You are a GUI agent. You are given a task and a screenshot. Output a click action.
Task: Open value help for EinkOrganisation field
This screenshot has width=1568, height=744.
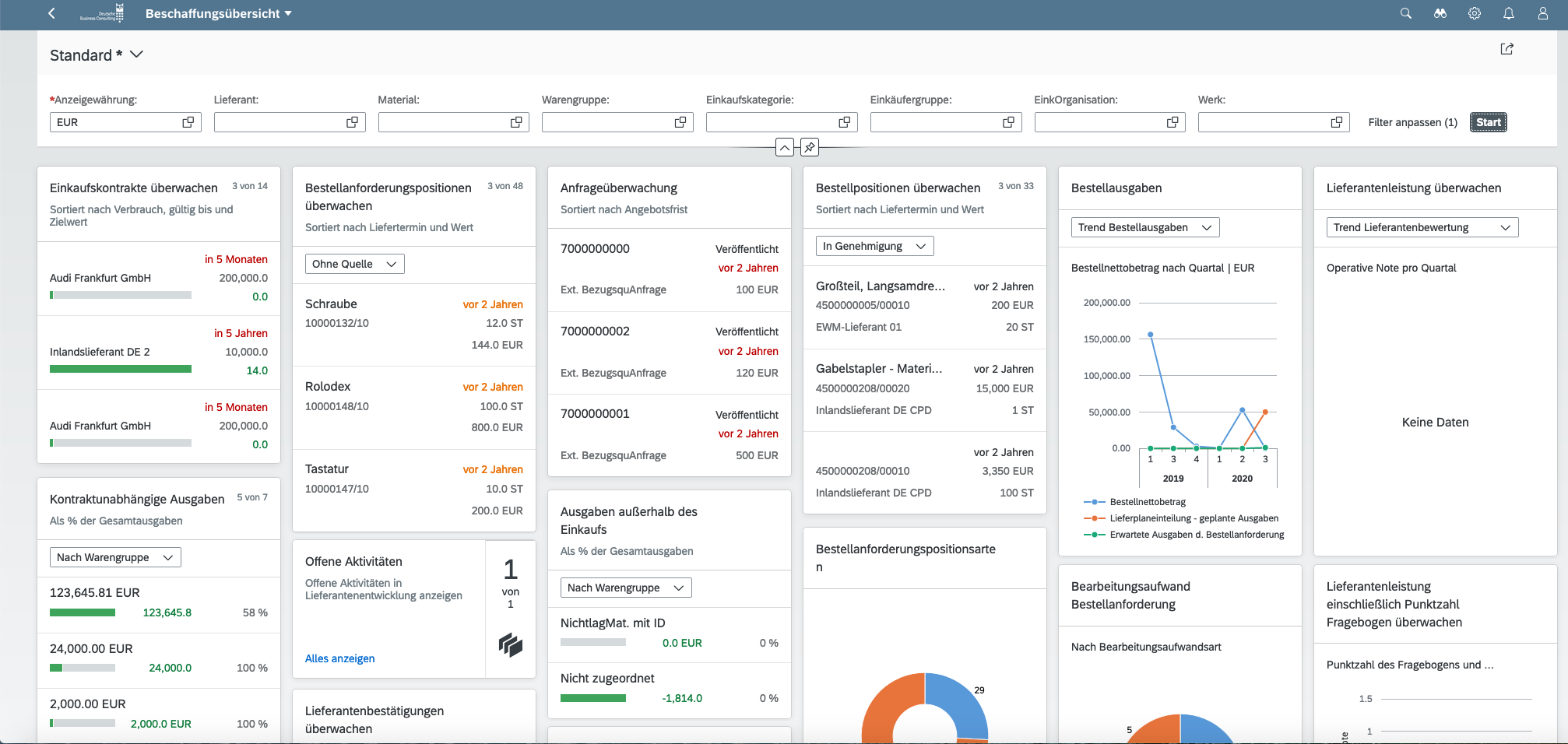(1172, 122)
